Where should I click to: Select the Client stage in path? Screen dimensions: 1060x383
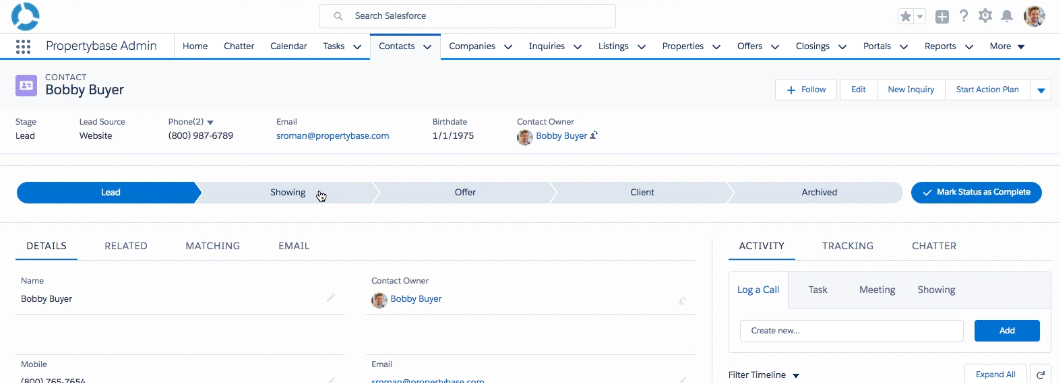tap(642, 193)
